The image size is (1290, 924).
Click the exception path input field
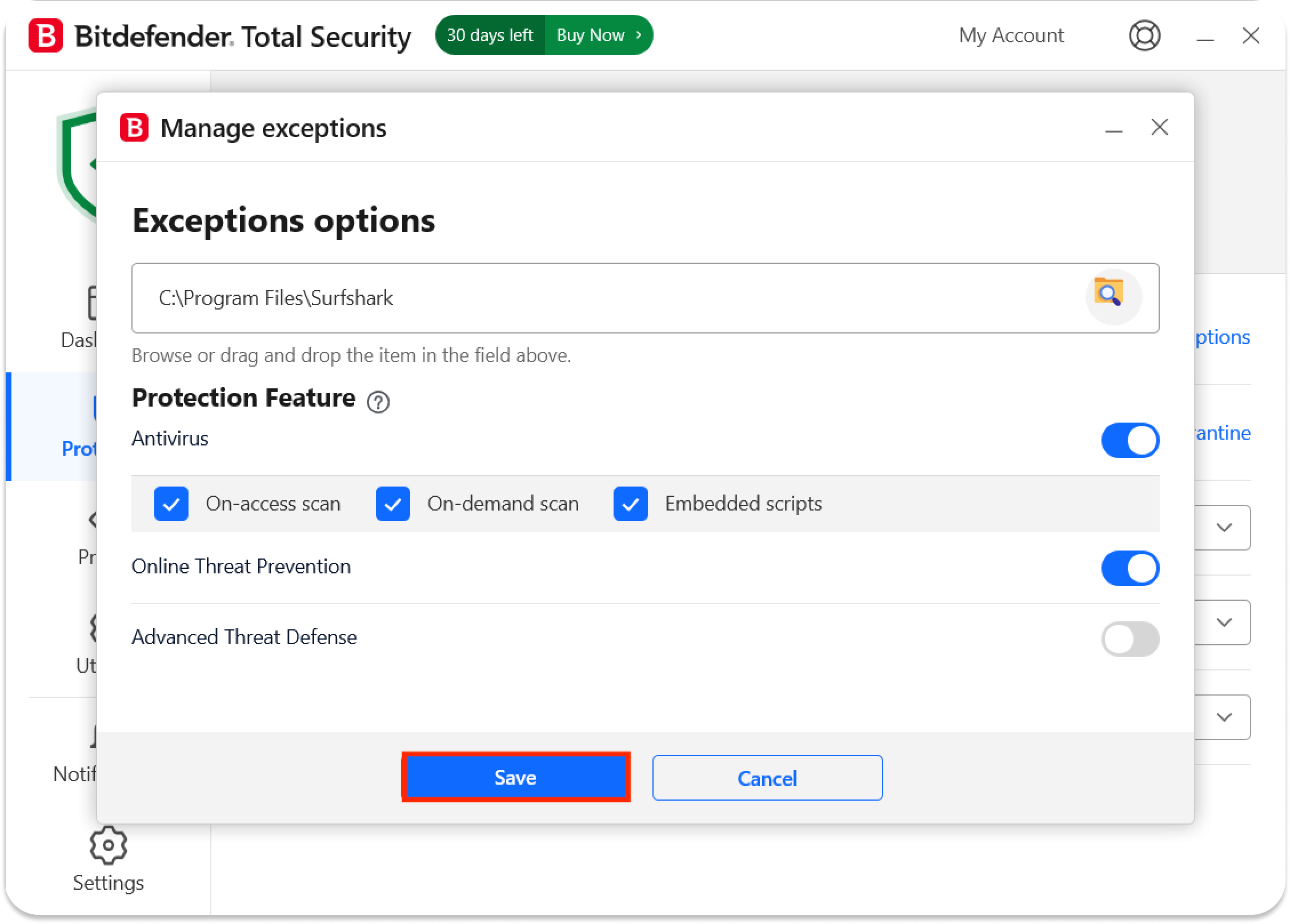[x=606, y=298]
